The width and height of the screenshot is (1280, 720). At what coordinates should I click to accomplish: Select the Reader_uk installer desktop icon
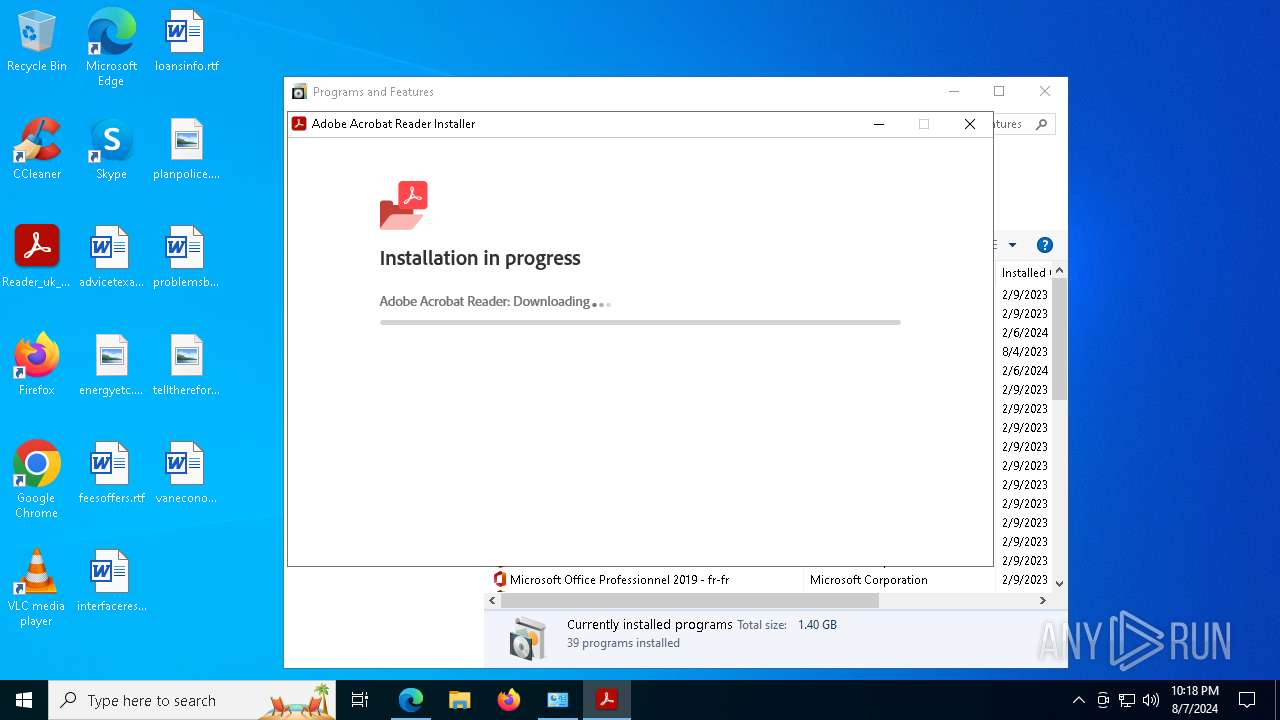tap(37, 257)
